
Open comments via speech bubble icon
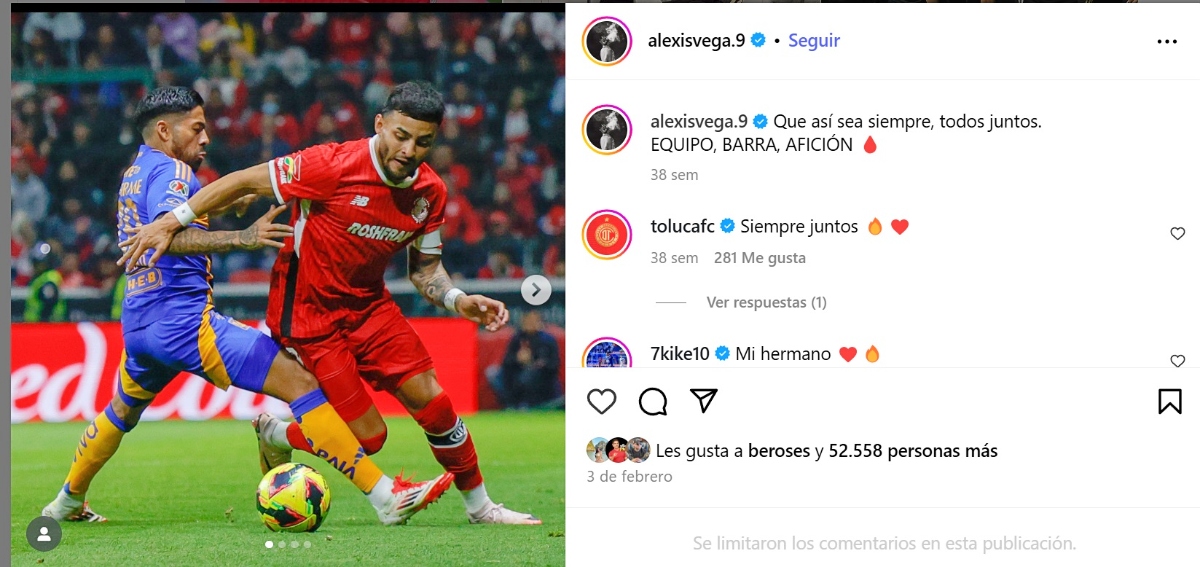pos(653,401)
